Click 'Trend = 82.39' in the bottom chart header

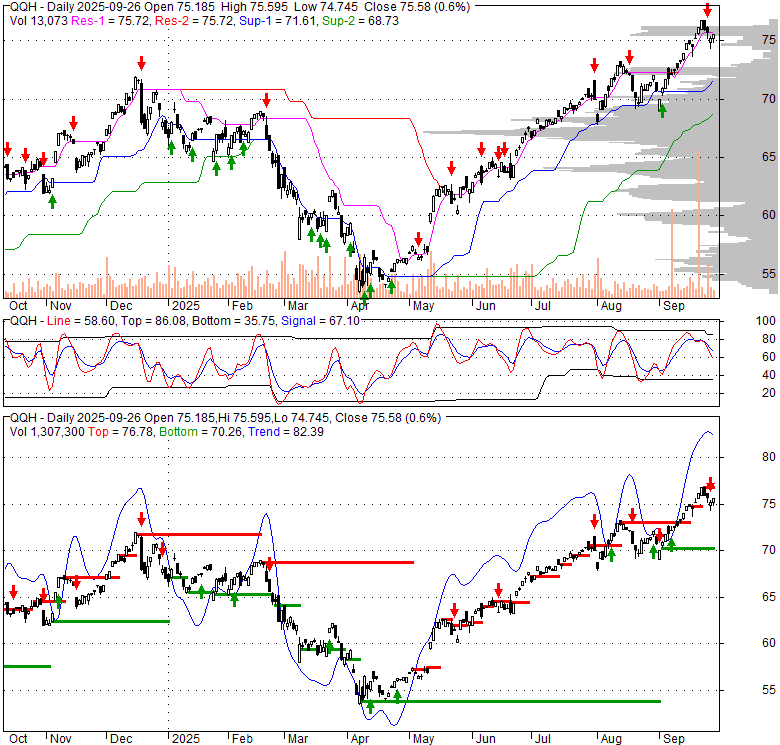(286, 432)
